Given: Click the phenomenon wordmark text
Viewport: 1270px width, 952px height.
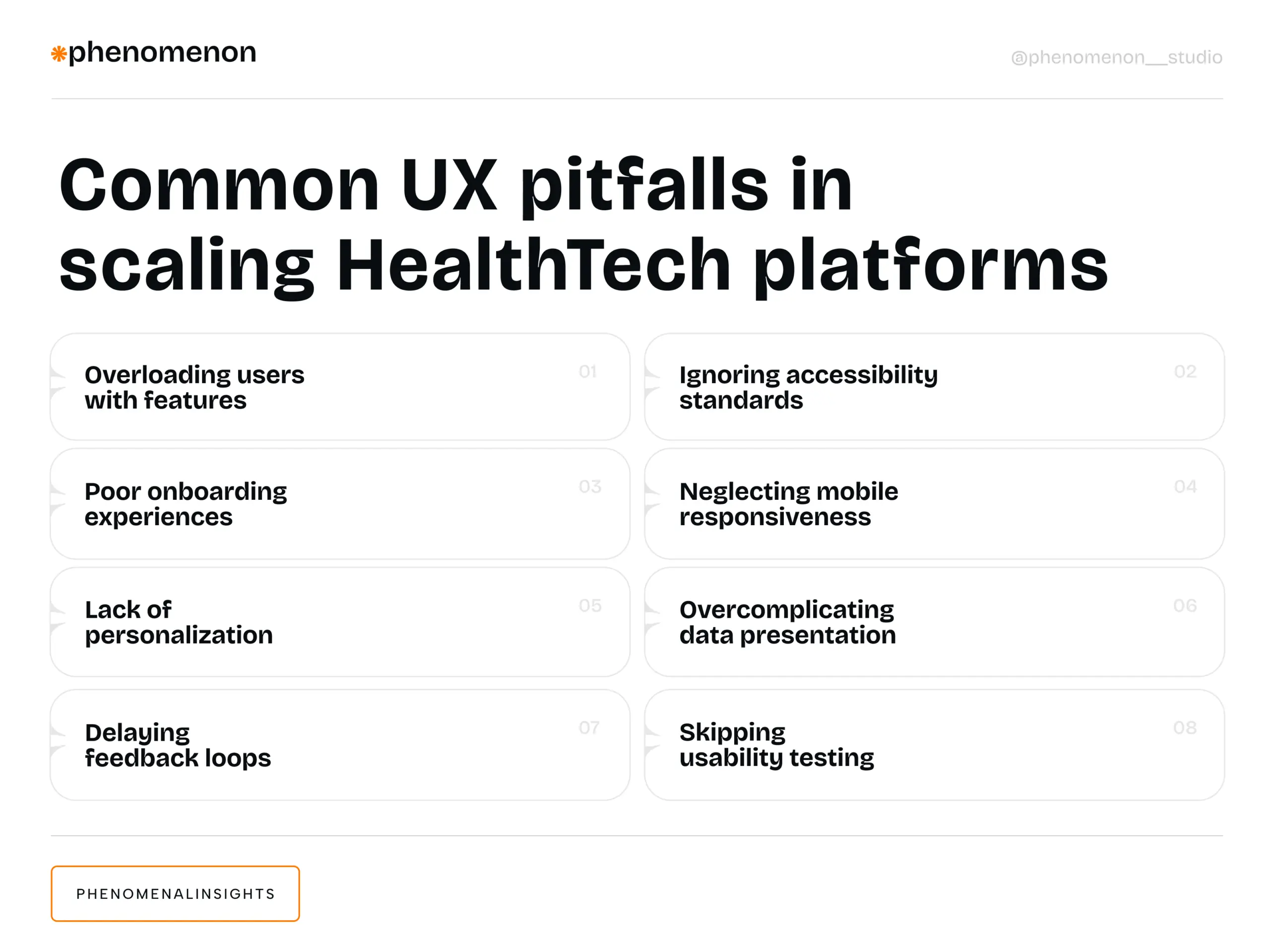Looking at the screenshot, I should (x=162, y=53).
